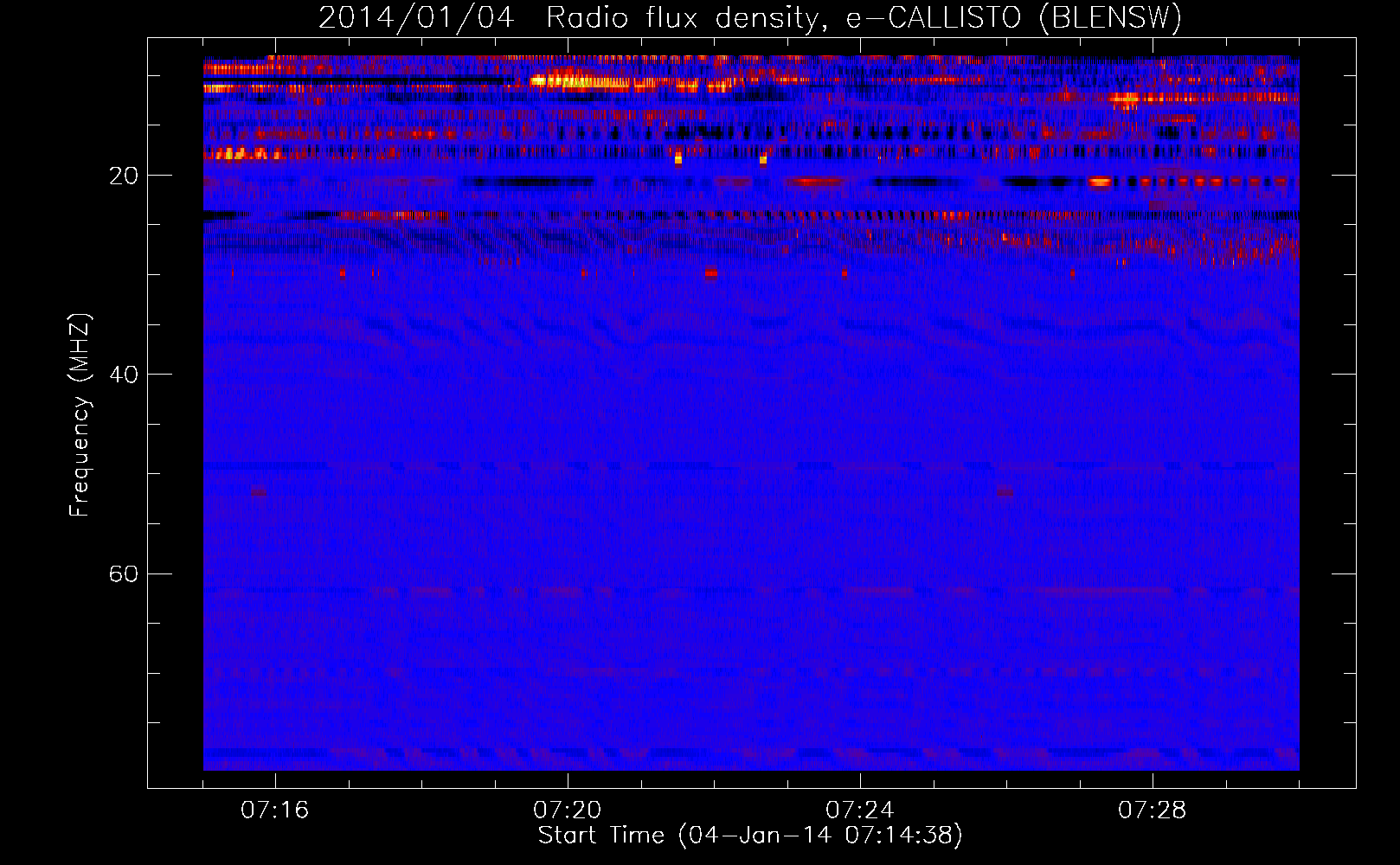Click the '07:28' time axis label
This screenshot has width=1400, height=865.
point(1153,811)
